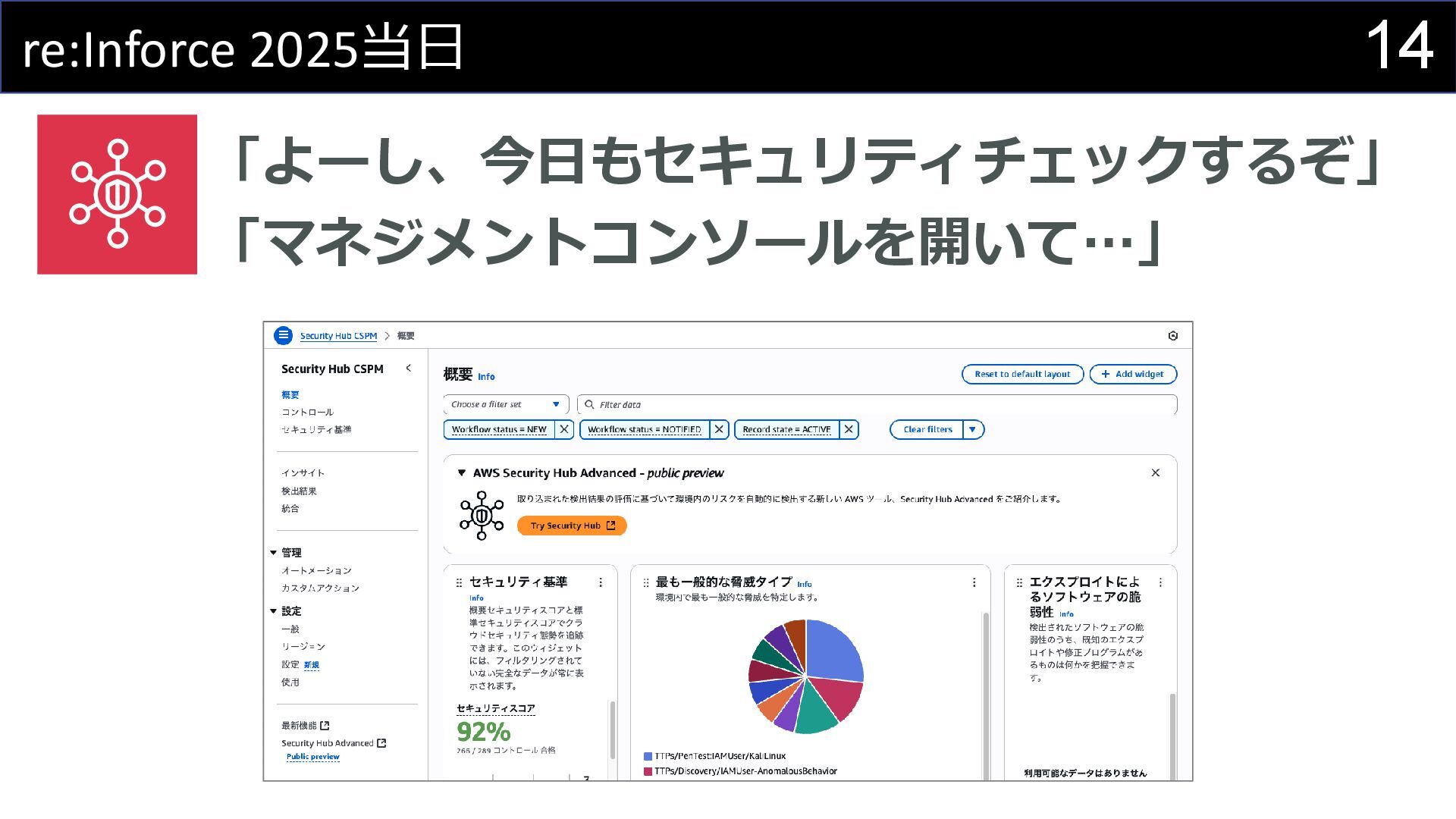Open リージョン under 設定

coord(303,646)
